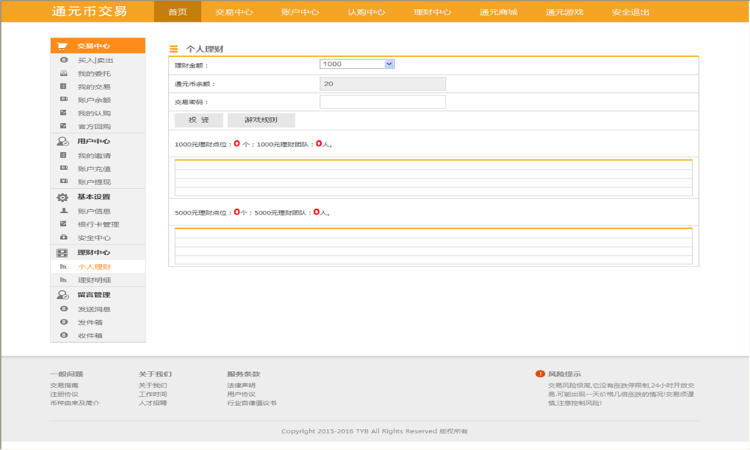Viewport: 750px width, 450px height.
Task: Click the user icon beside 用户中心
Action: pyautogui.click(x=63, y=142)
